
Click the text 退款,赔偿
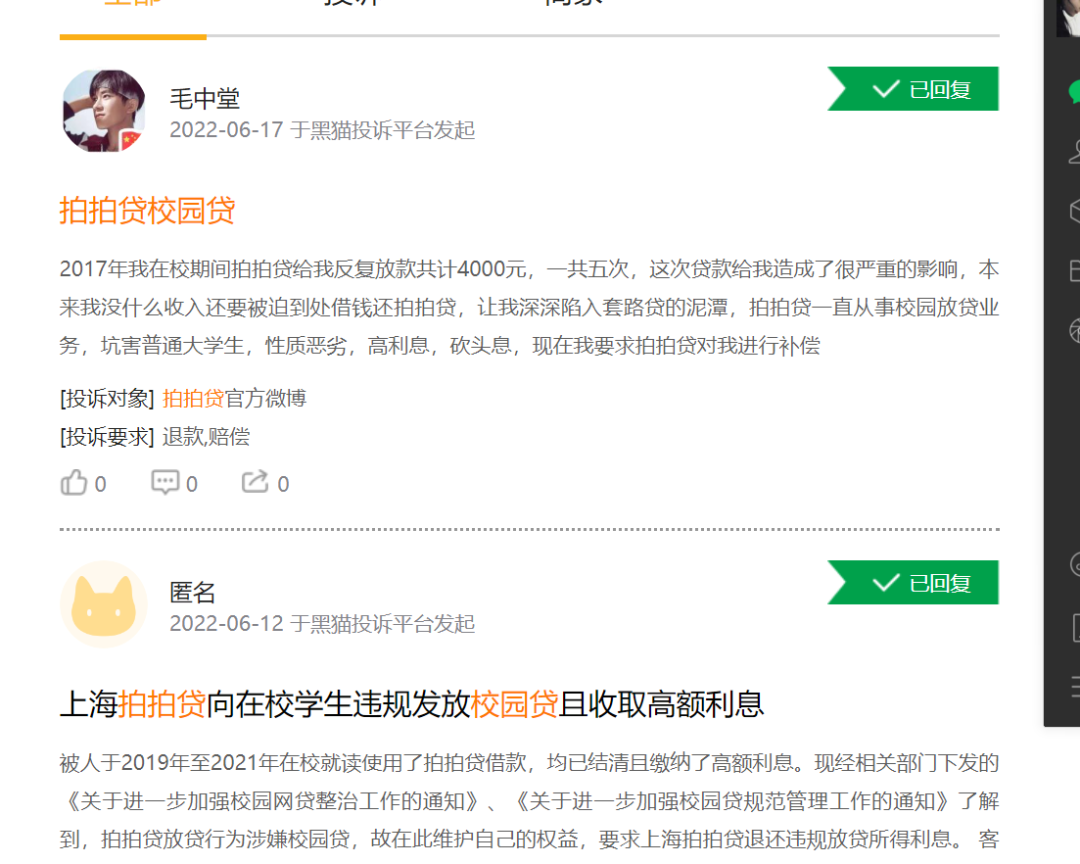tap(206, 437)
